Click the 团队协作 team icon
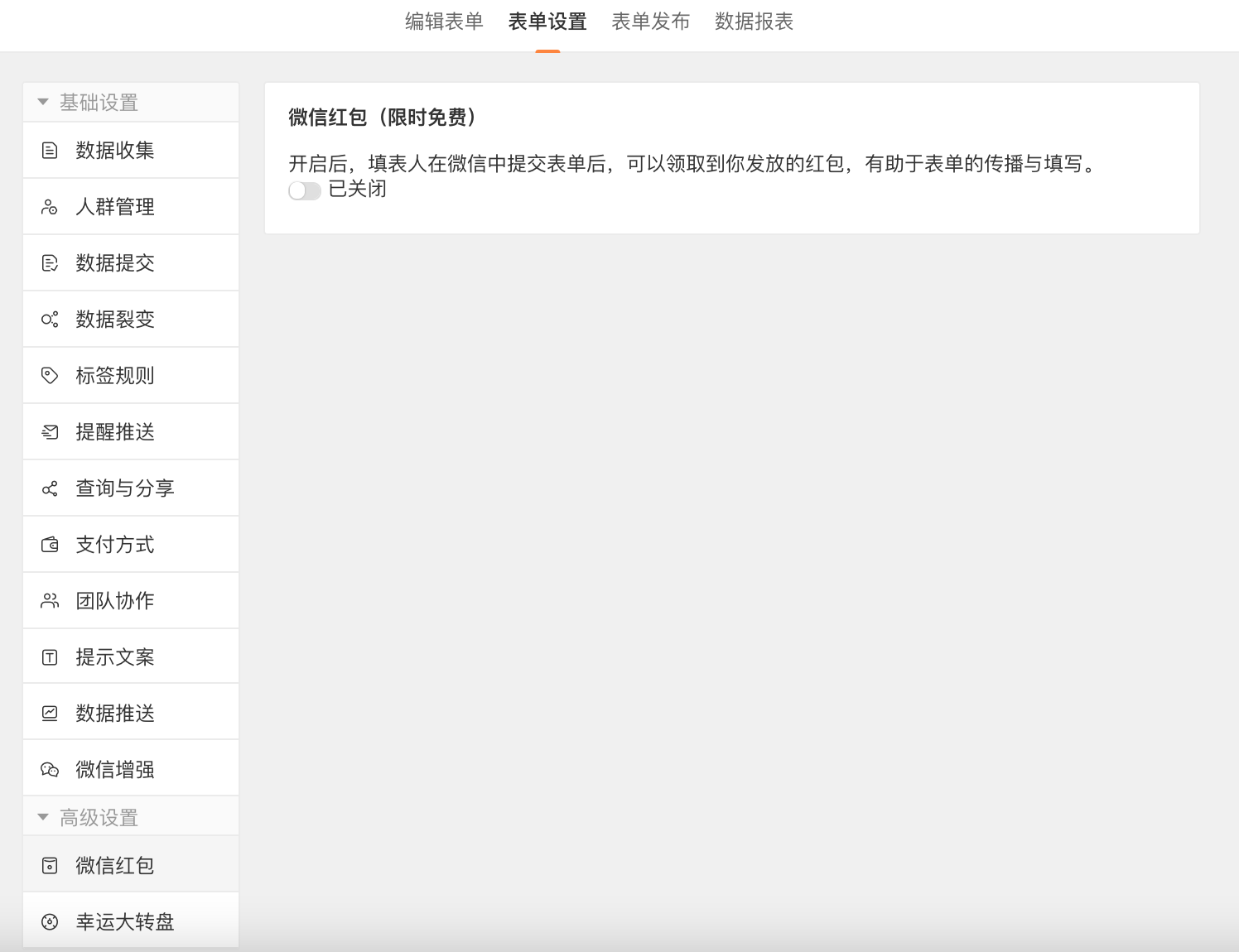This screenshot has width=1239, height=952. pyautogui.click(x=50, y=601)
